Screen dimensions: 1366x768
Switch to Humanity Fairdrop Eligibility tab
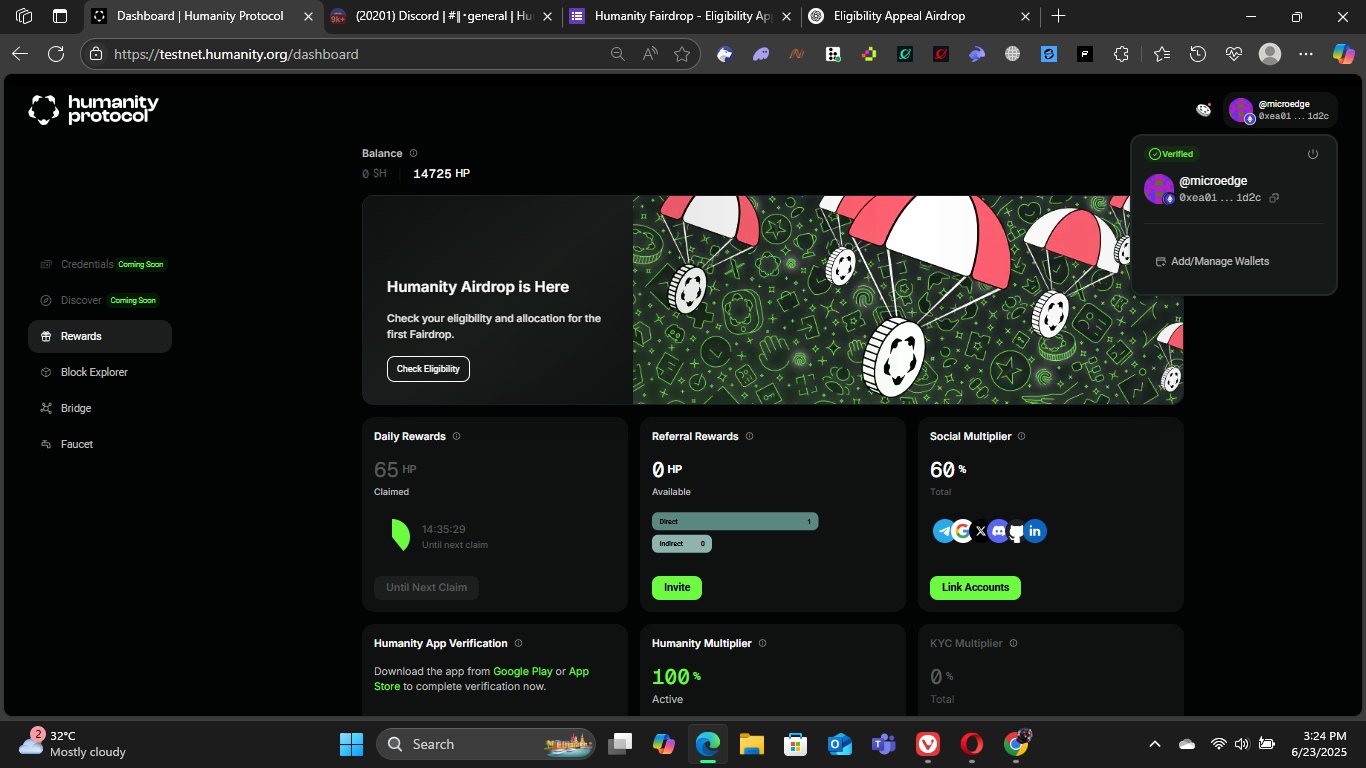coord(680,16)
